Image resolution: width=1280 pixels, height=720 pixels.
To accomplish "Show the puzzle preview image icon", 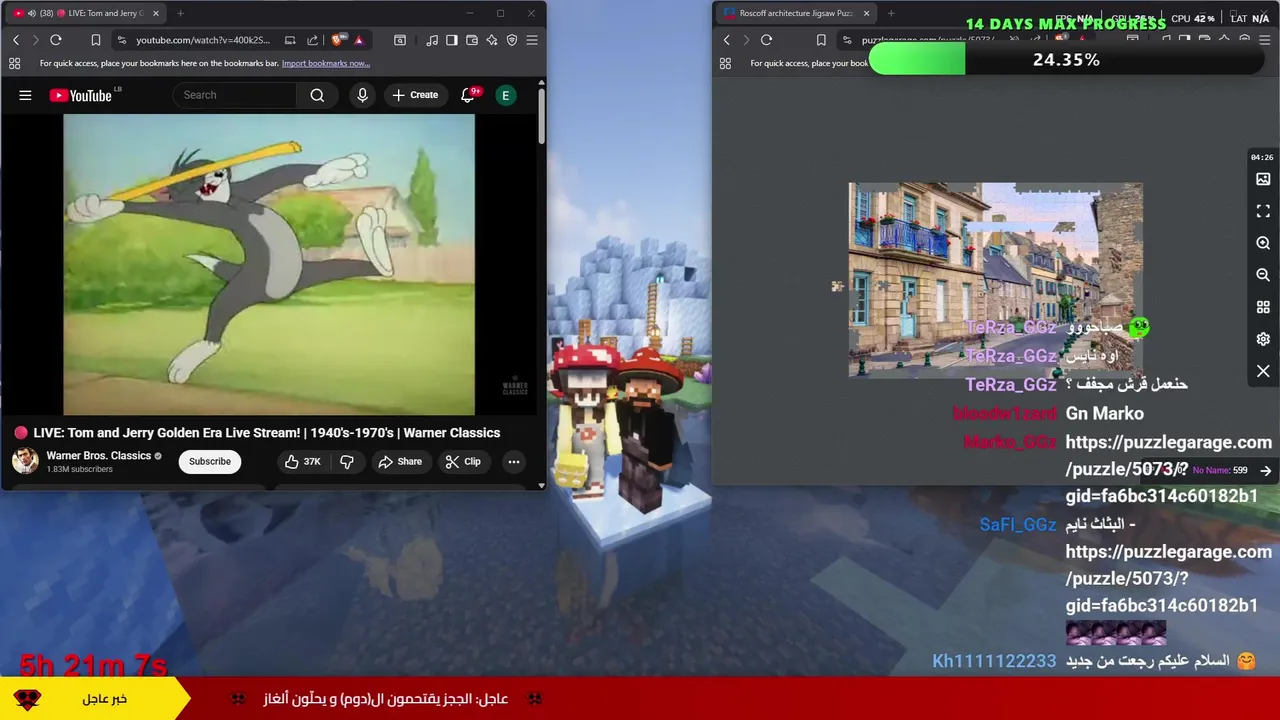I will coord(1263,179).
